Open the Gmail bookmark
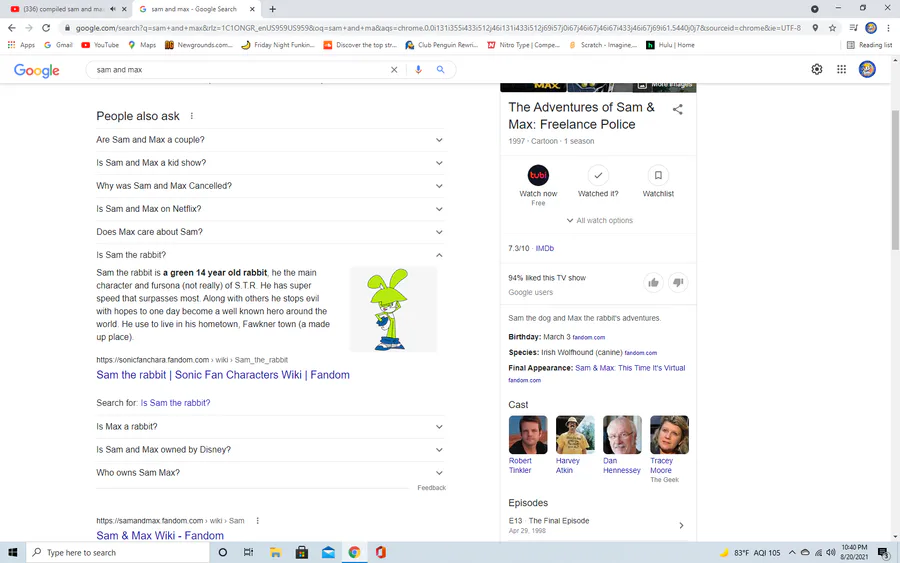 point(58,45)
